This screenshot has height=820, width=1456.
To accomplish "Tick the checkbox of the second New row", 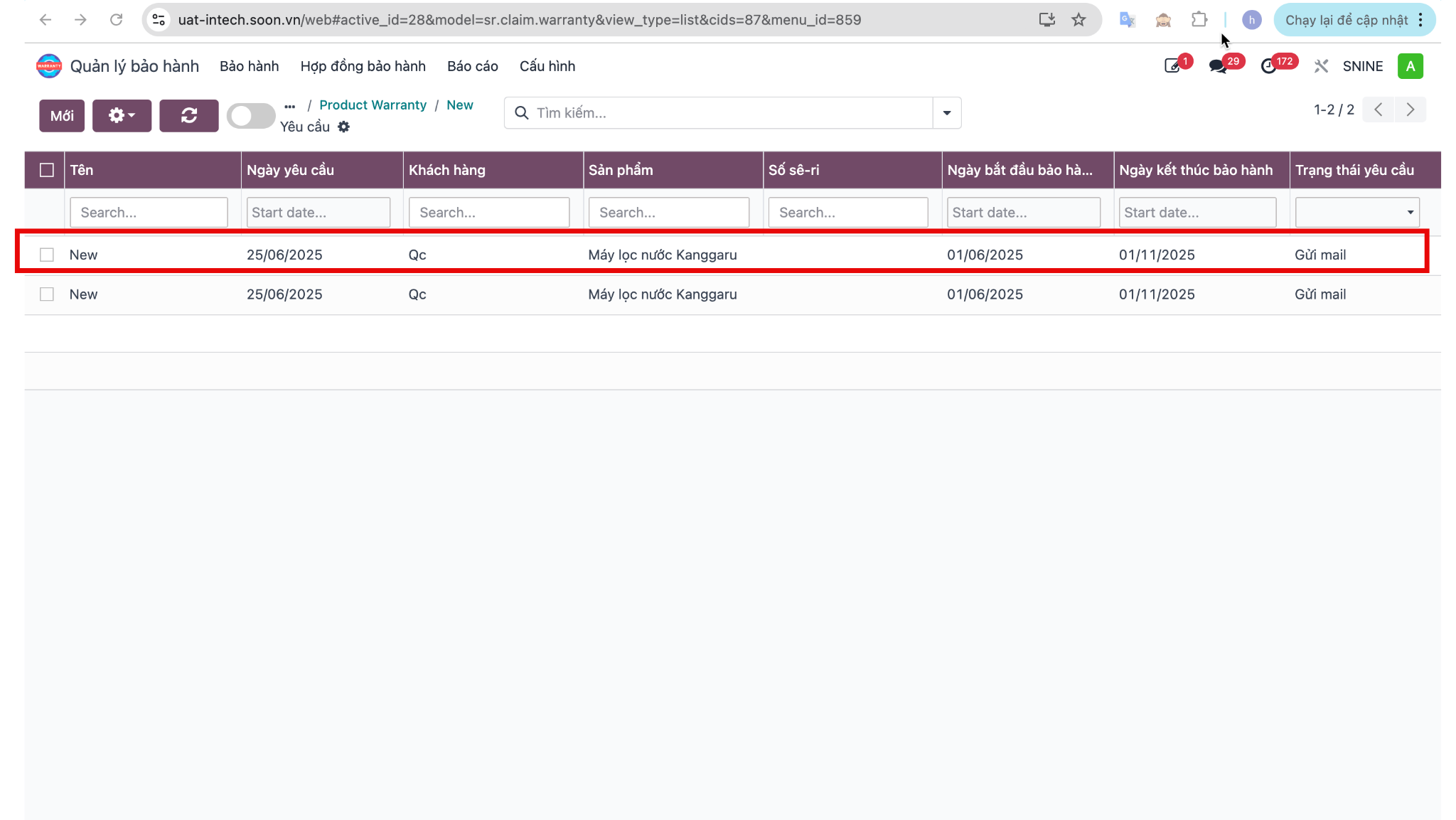I will tap(47, 294).
